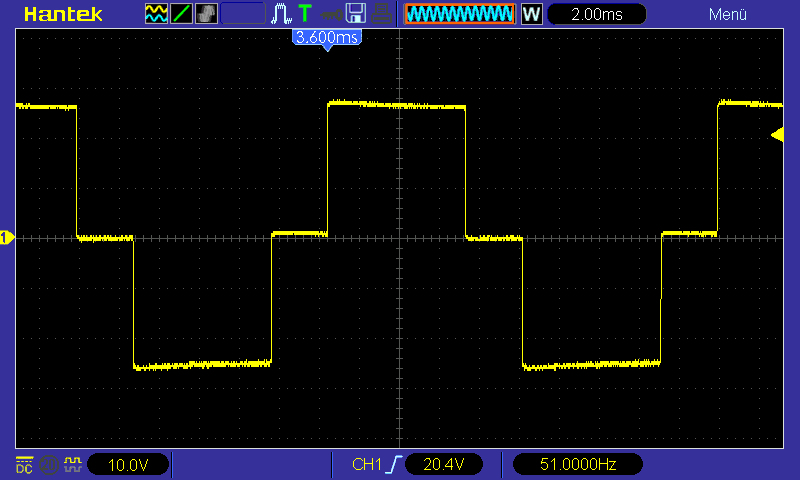Toggle the bandwidth limit indicator
The height and width of the screenshot is (480, 800).
coord(49,465)
